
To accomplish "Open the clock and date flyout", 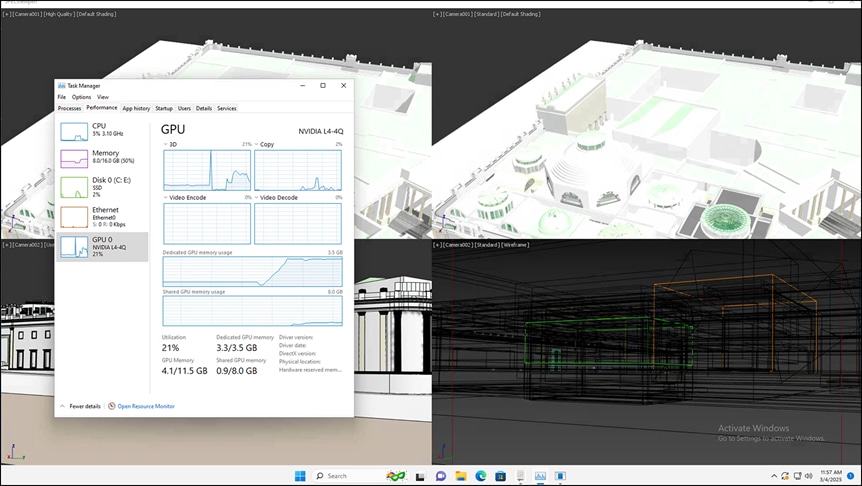I will [831, 476].
